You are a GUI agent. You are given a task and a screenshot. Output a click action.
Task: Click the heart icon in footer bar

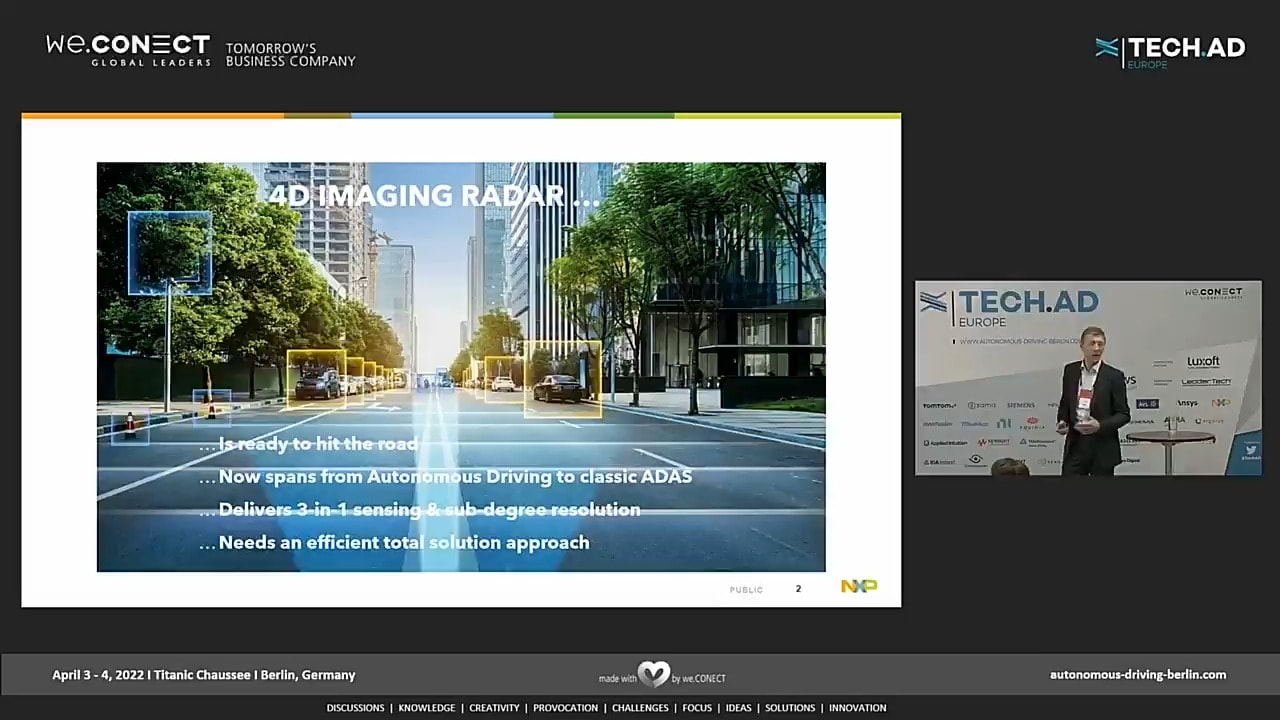654,674
